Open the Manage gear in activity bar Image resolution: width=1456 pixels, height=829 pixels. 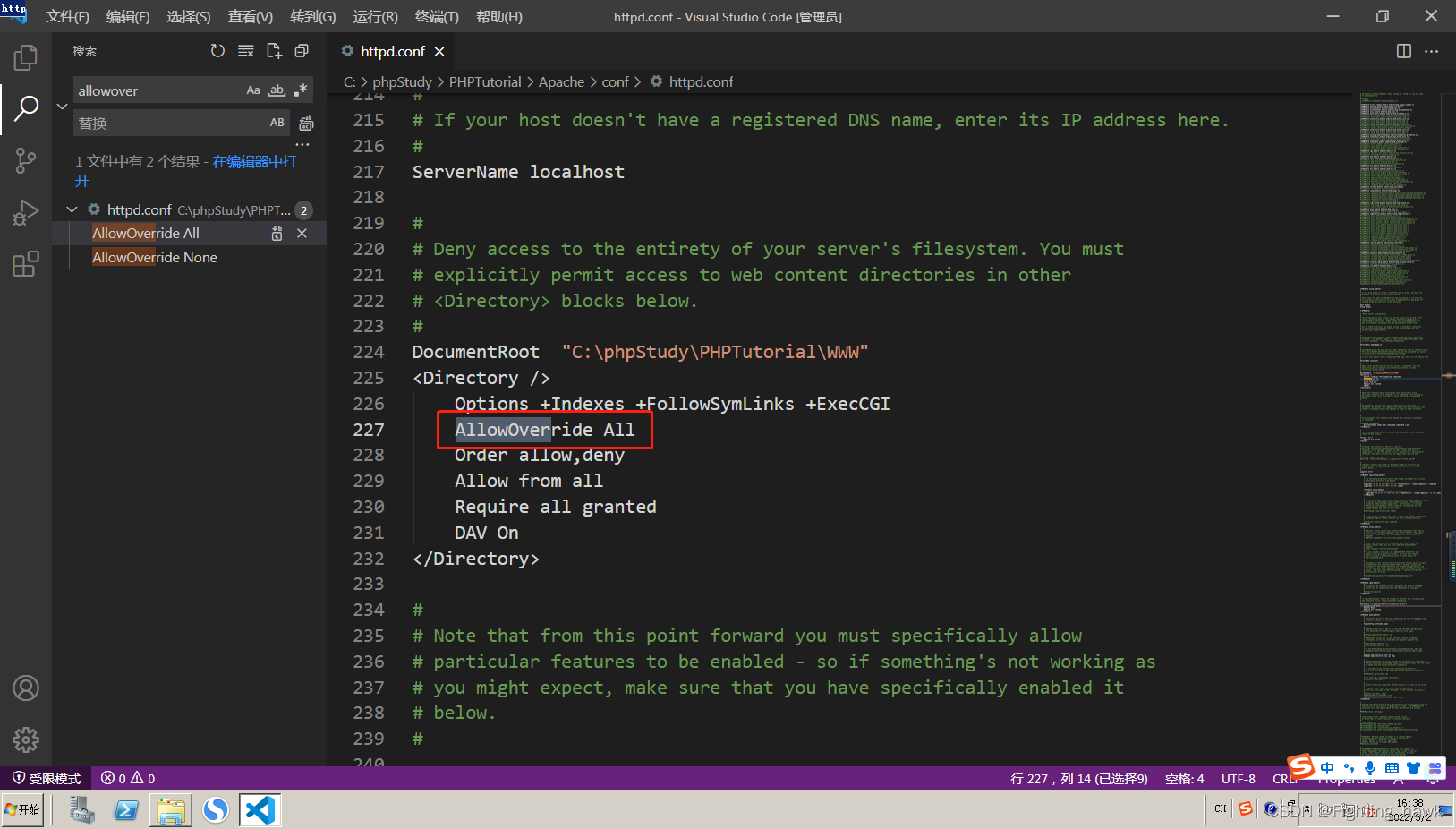click(x=26, y=739)
